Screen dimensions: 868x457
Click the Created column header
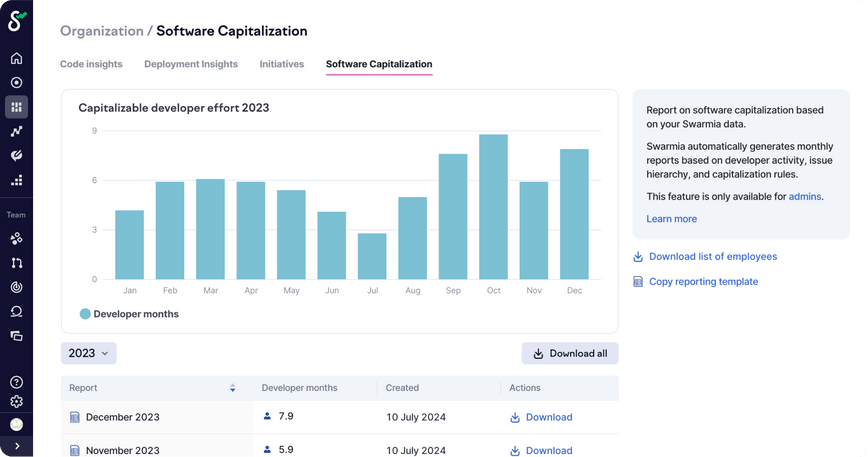[402, 388]
